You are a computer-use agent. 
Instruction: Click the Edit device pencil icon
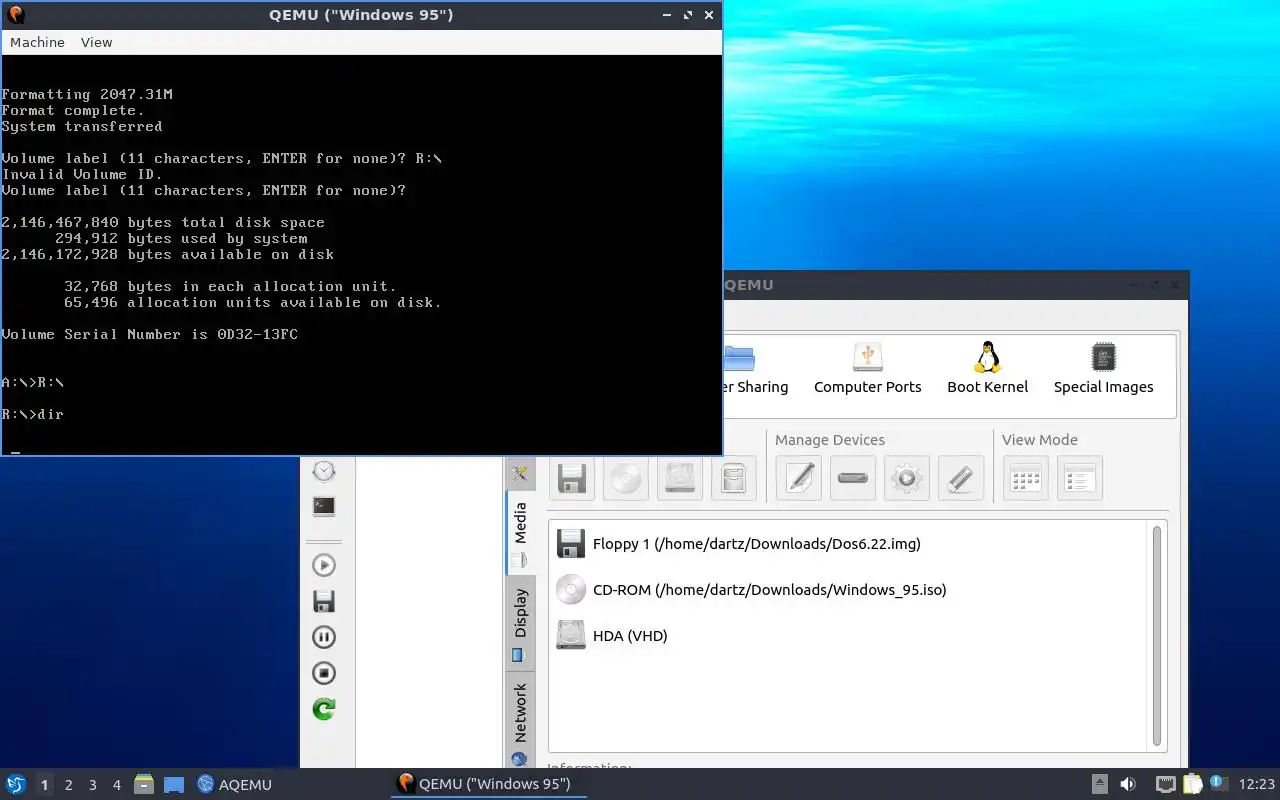(799, 478)
